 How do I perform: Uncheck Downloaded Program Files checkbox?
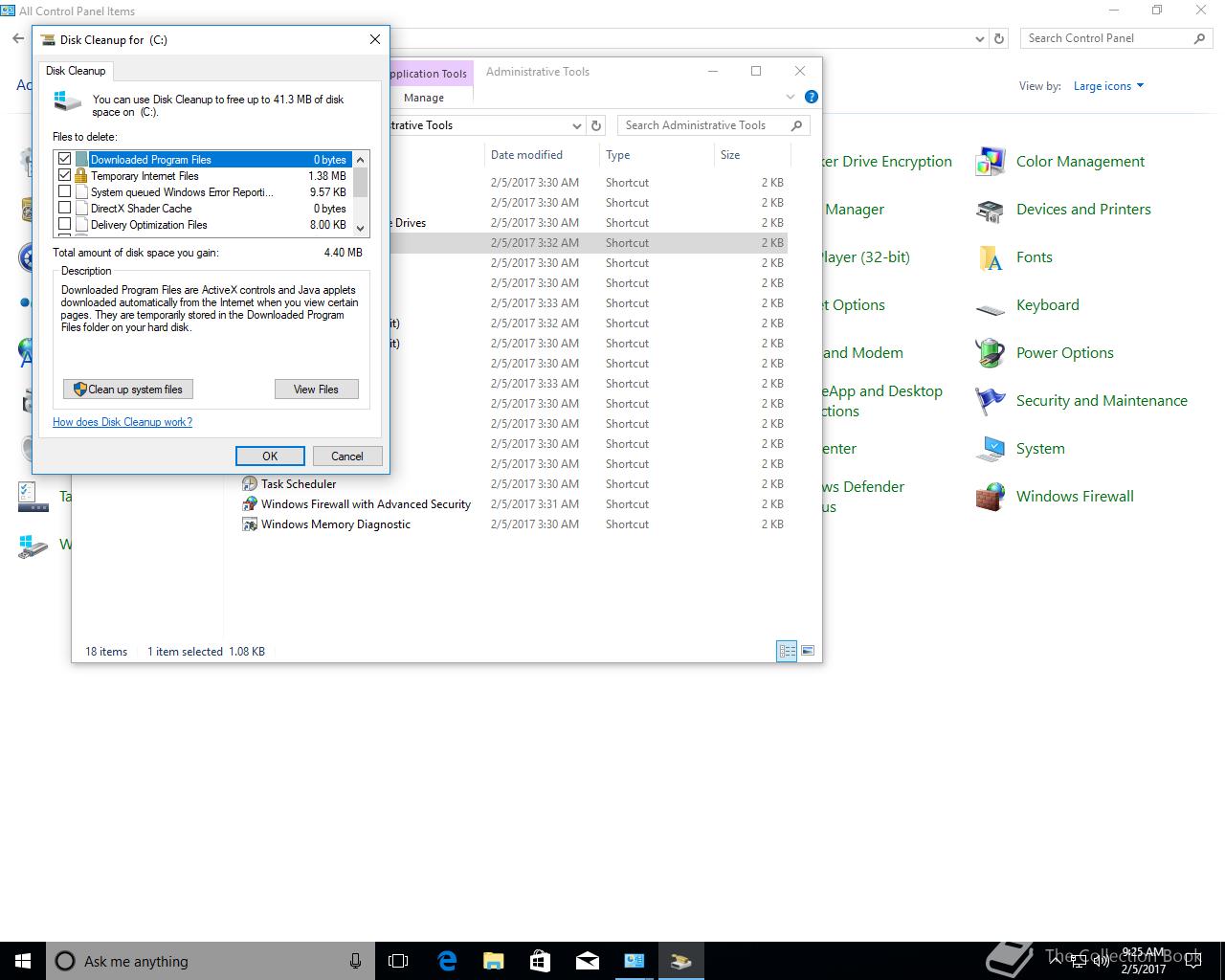pos(65,159)
